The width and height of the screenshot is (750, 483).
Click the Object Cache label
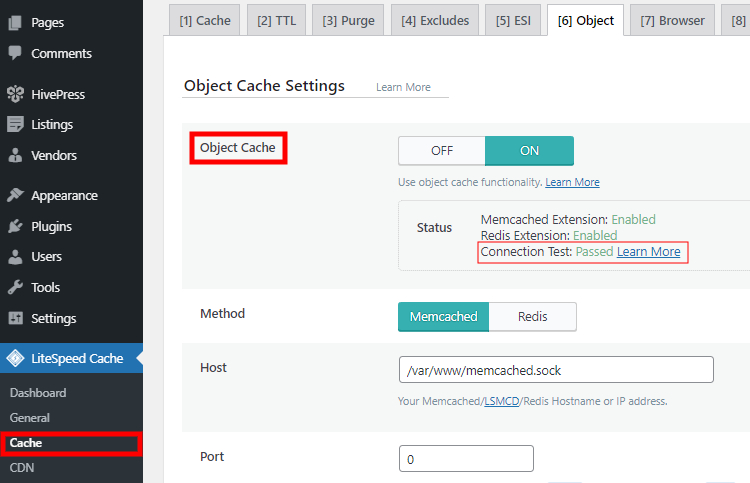237,148
